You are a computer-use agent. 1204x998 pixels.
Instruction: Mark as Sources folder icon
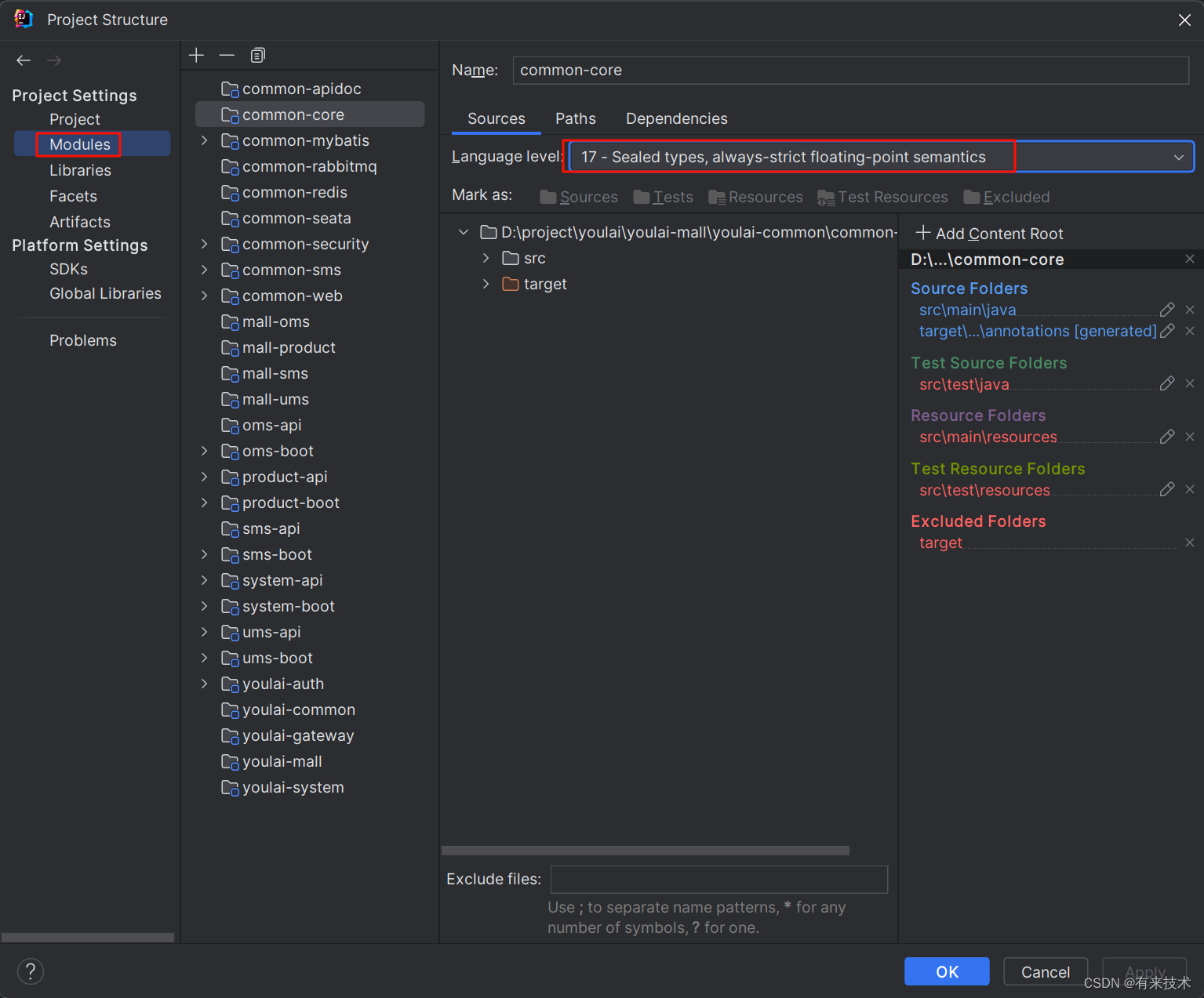click(x=547, y=197)
